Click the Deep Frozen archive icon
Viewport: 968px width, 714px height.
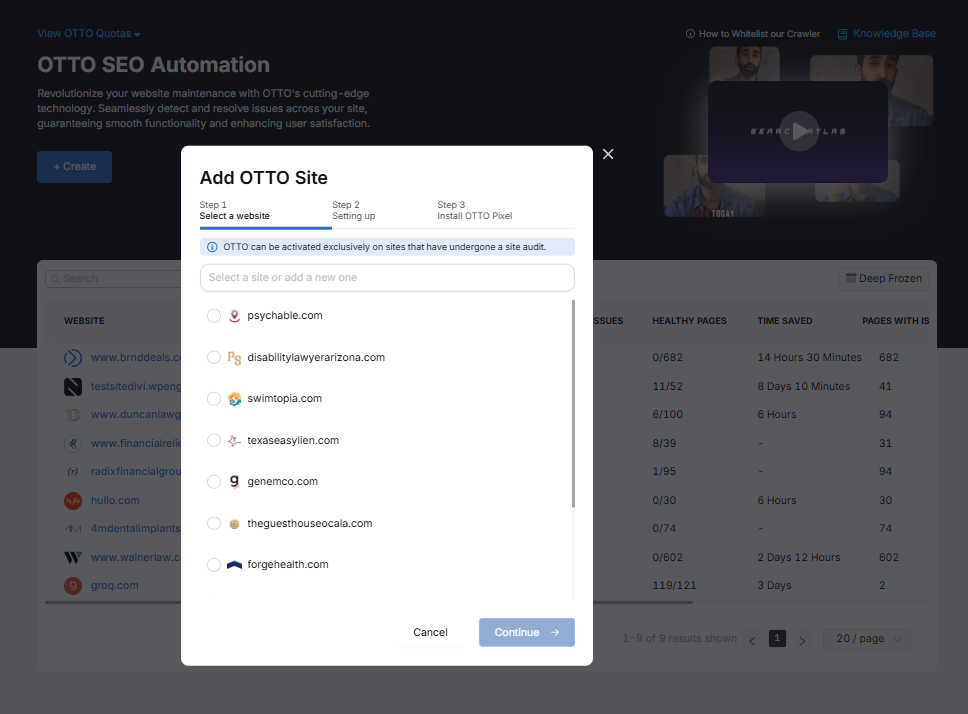point(851,278)
